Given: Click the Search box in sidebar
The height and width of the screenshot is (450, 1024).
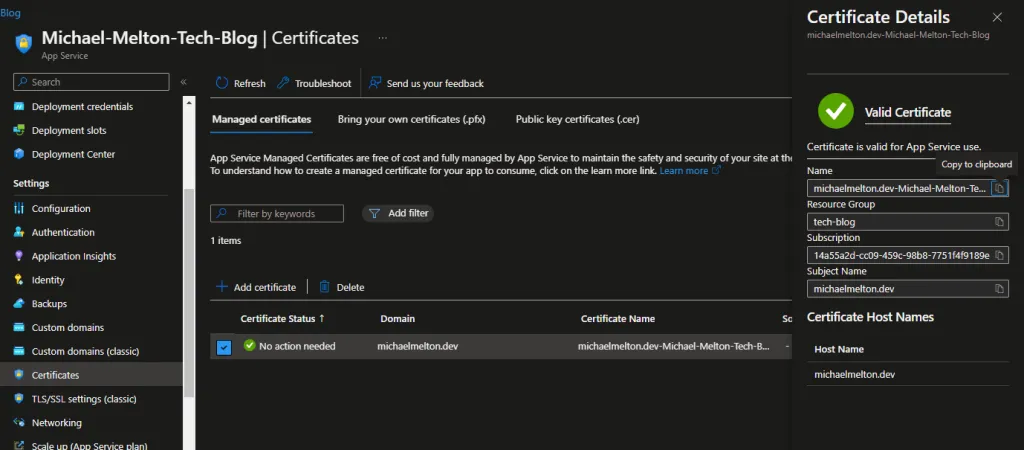Looking at the screenshot, I should [91, 82].
